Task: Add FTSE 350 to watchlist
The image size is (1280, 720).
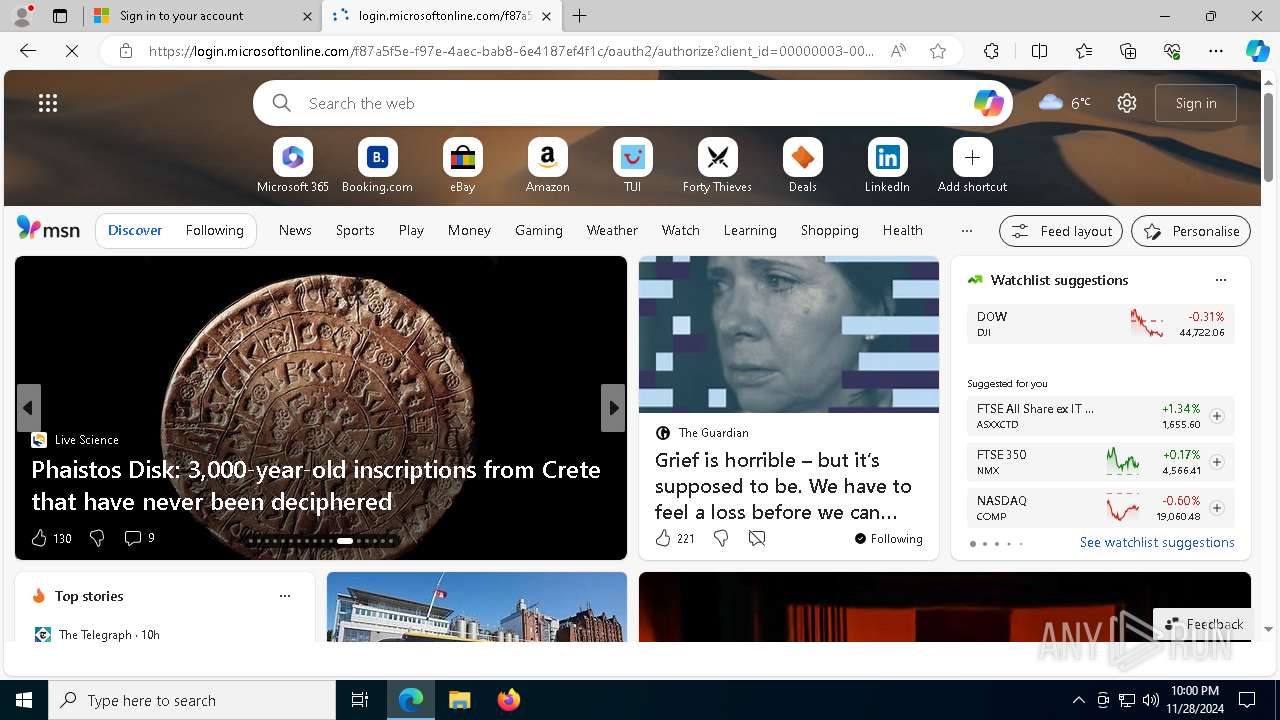Action: pyautogui.click(x=1217, y=462)
